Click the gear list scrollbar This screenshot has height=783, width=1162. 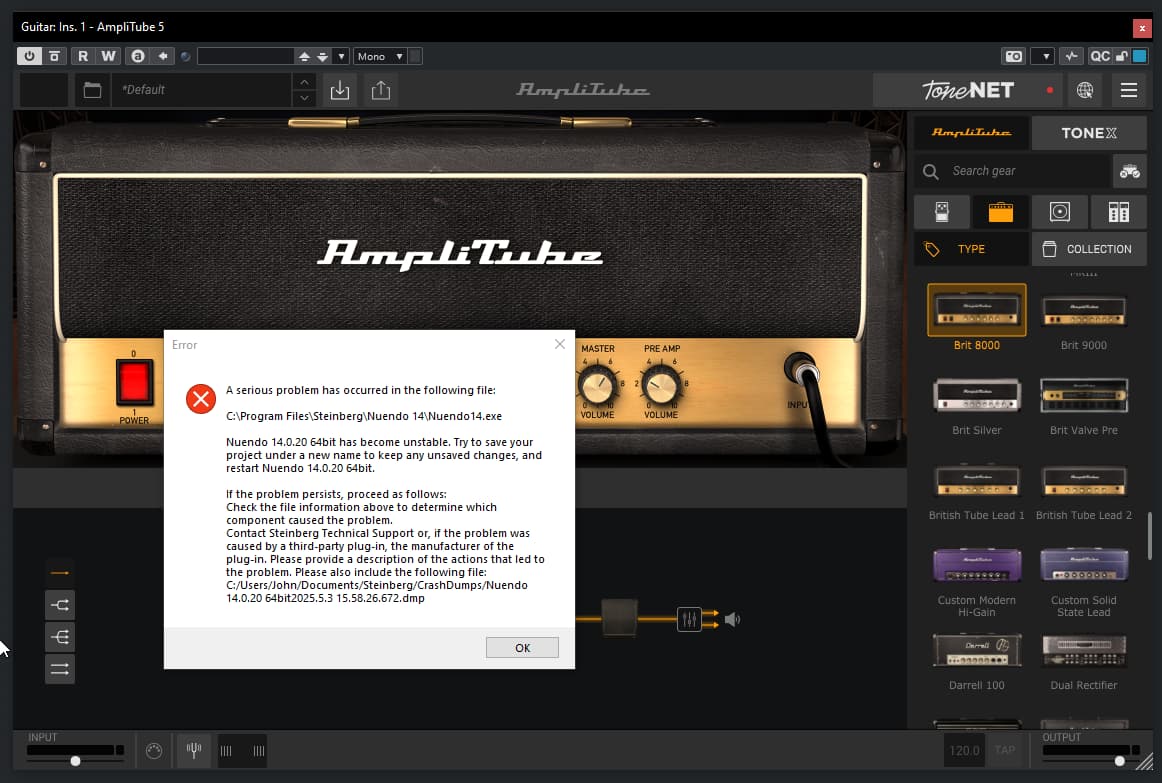1149,536
